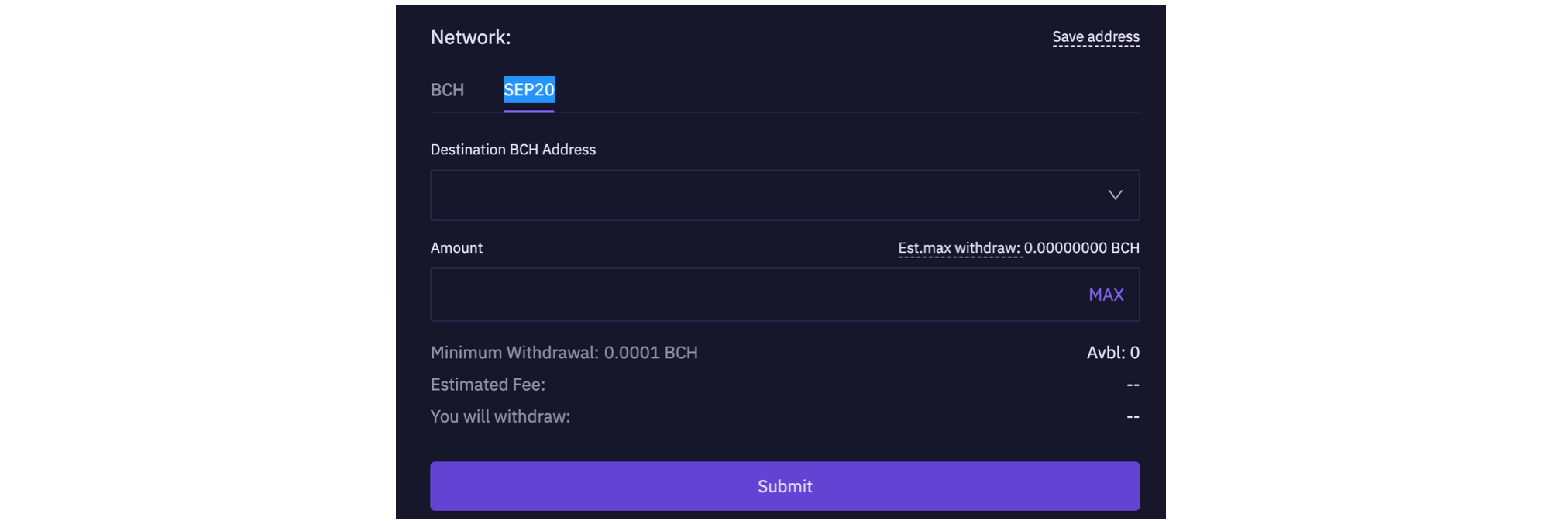This screenshot has height=521, width=1568.
Task: Switch to the BCH network tab
Action: point(447,90)
